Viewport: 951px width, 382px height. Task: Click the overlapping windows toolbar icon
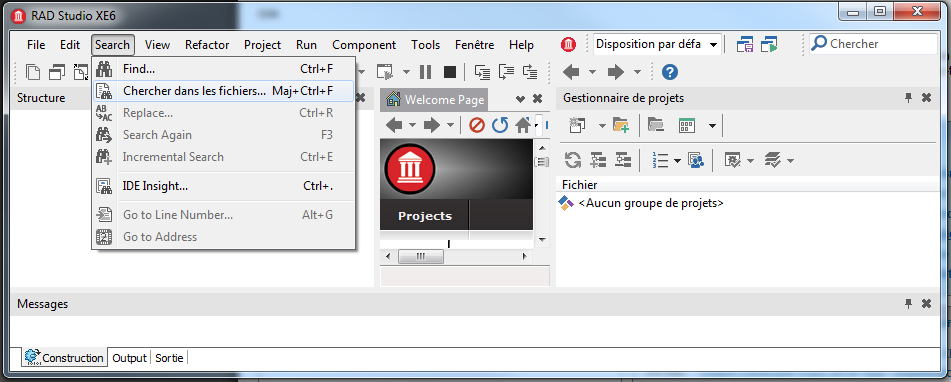(57, 73)
